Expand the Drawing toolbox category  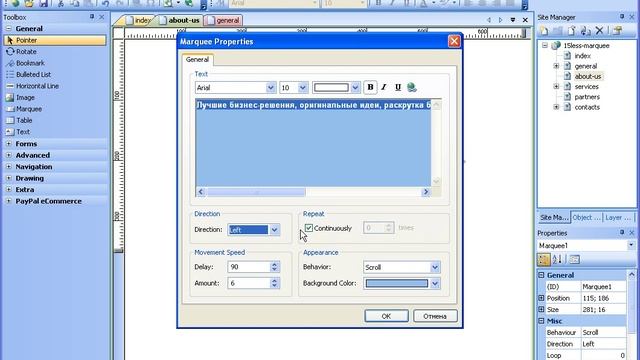pyautogui.click(x=9, y=178)
